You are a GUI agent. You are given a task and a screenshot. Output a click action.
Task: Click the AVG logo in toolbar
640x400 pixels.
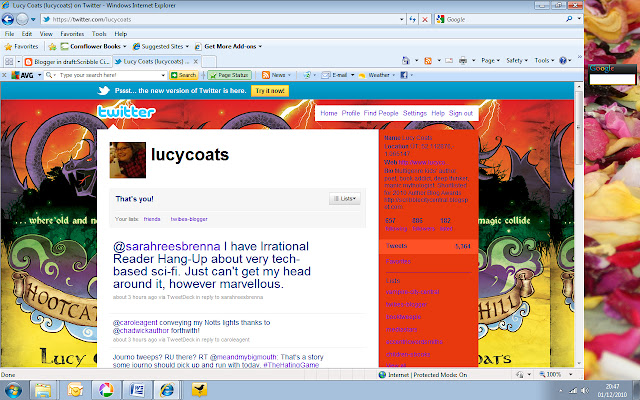22,75
